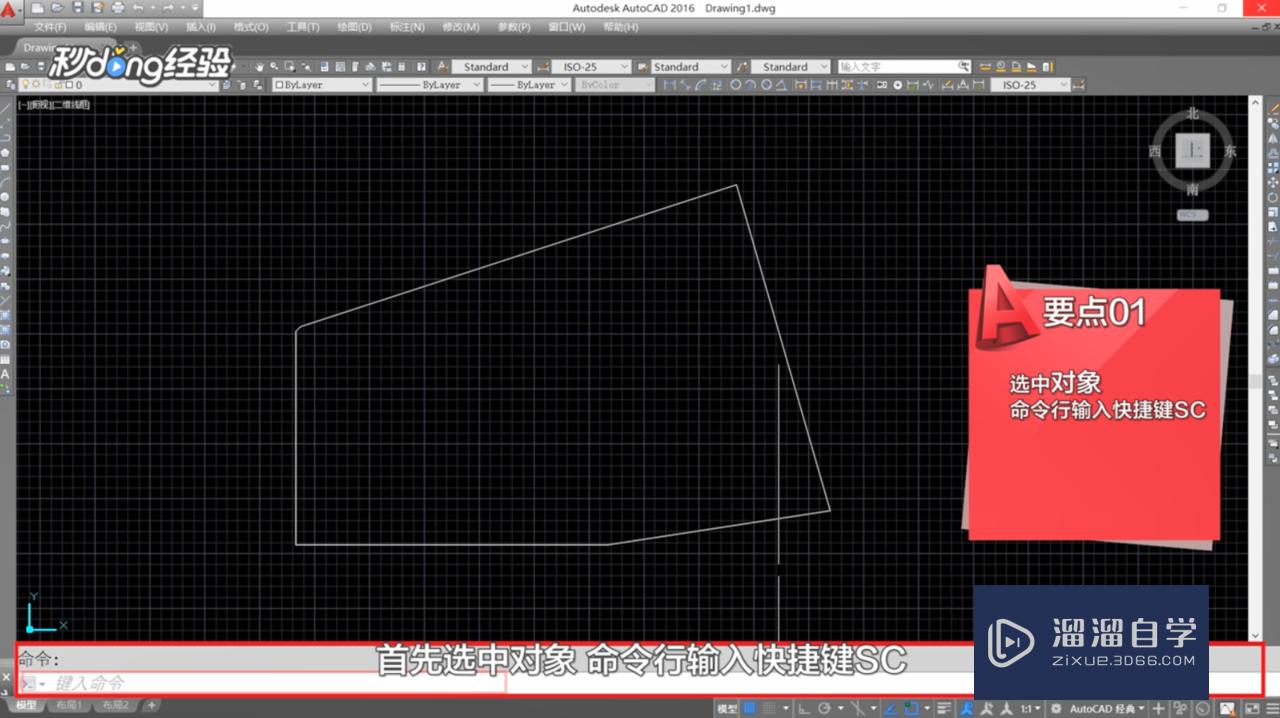Open the ISO-25 dimension style dropdown top row
Viewport: 1280px width, 718px height.
tap(591, 67)
